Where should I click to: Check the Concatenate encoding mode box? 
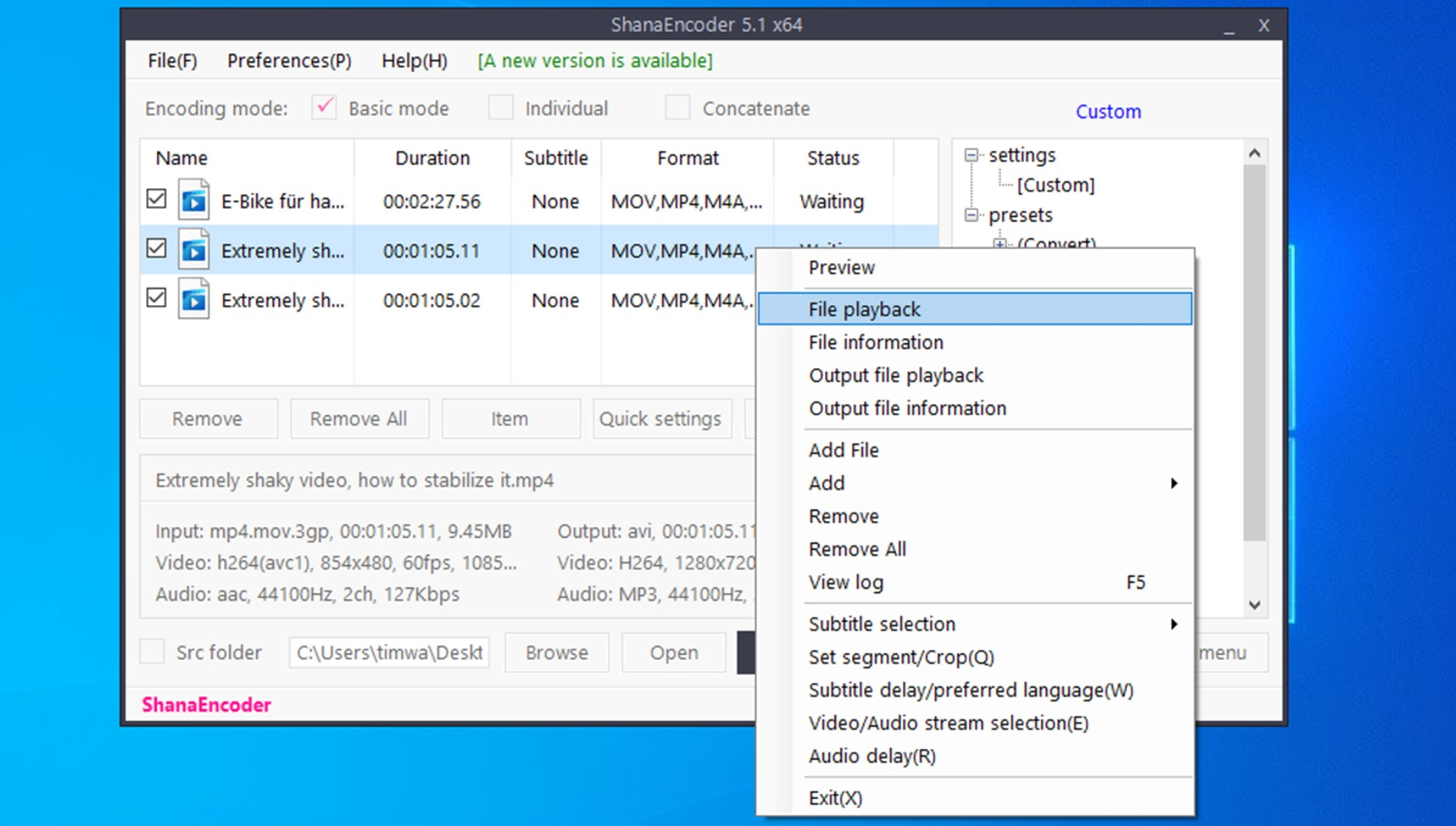678,108
